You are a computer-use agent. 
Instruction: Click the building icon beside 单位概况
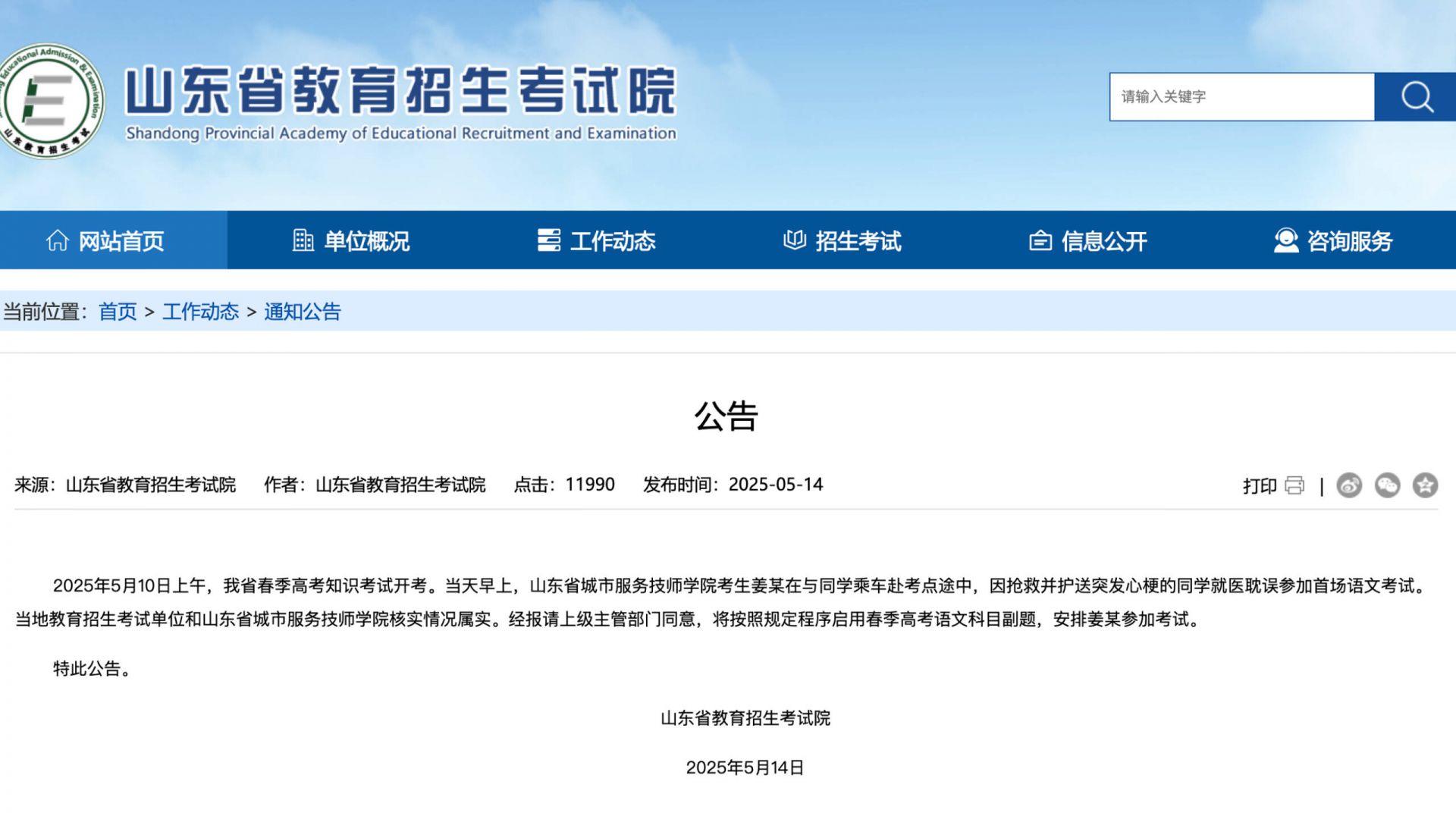click(303, 240)
